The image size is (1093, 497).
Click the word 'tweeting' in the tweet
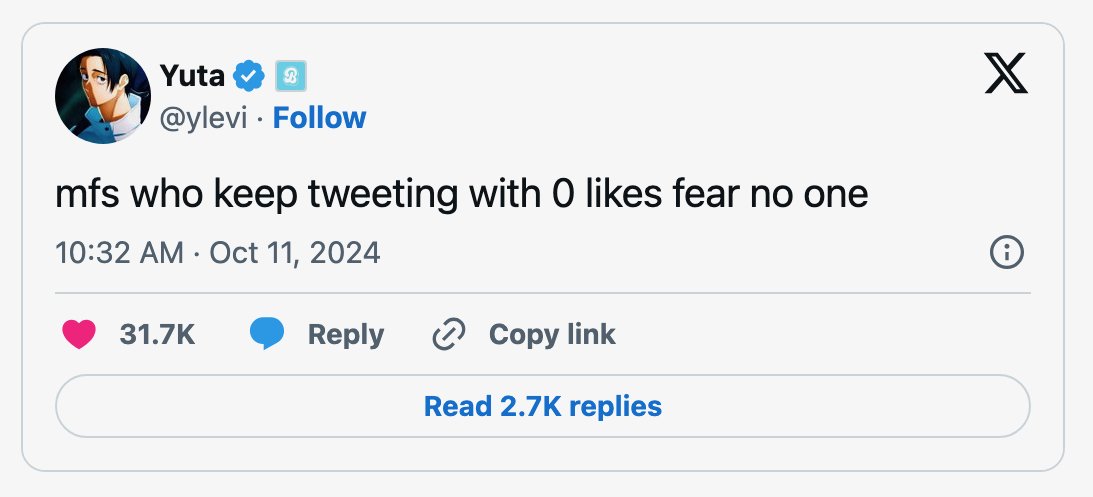click(383, 194)
